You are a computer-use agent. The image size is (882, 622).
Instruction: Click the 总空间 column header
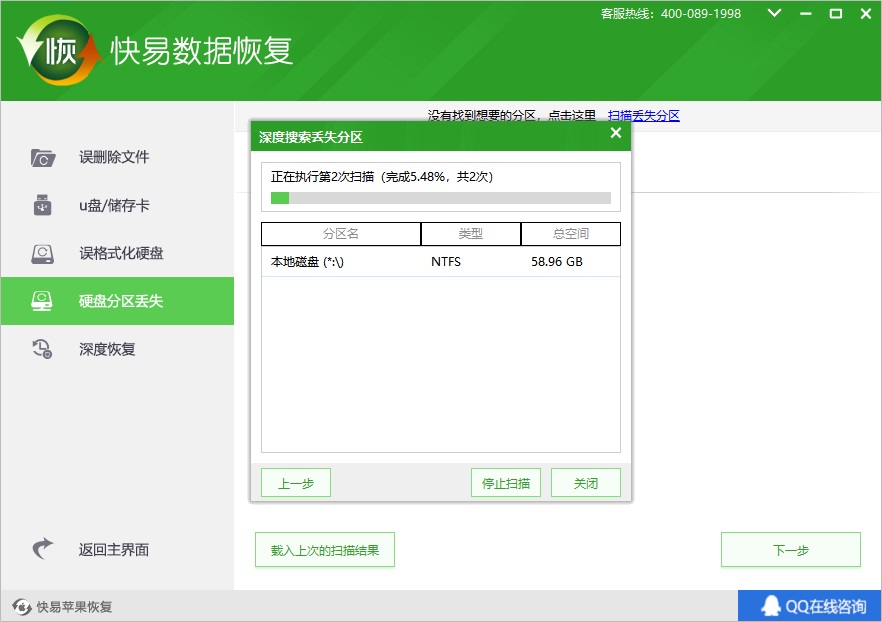pyautogui.click(x=571, y=234)
